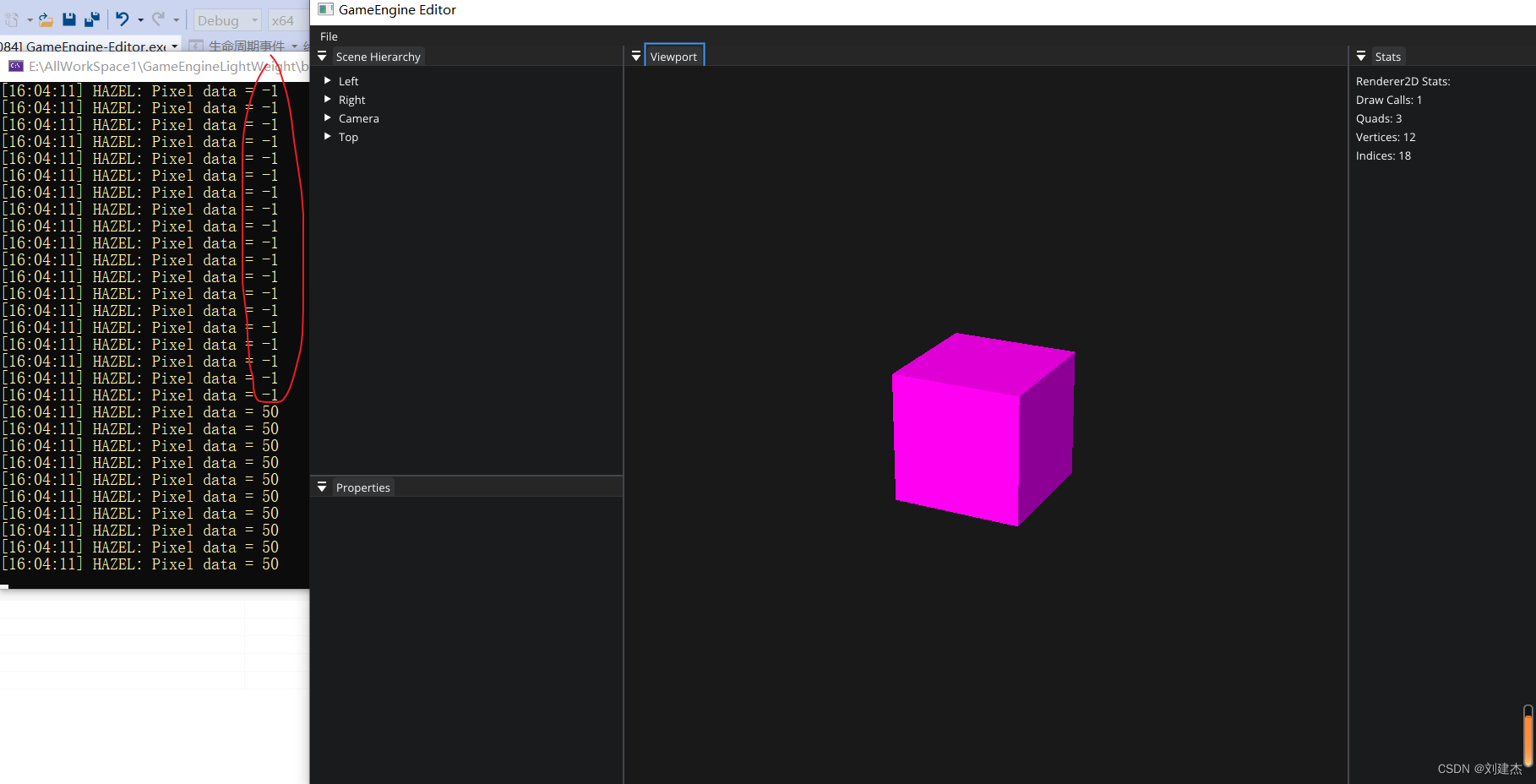Click the console title path E:\AllWorkSpace1
Image resolution: width=1536 pixels, height=784 pixels.
tap(167, 66)
